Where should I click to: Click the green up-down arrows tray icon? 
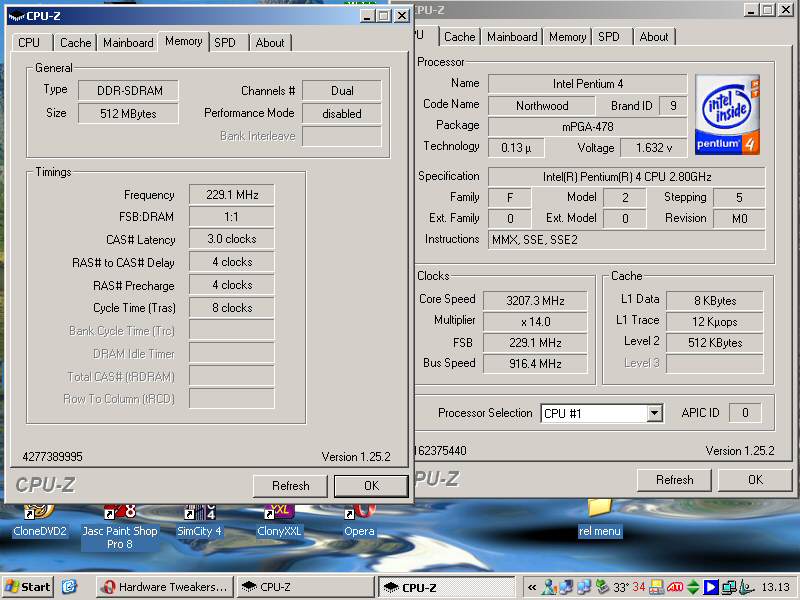(x=693, y=587)
